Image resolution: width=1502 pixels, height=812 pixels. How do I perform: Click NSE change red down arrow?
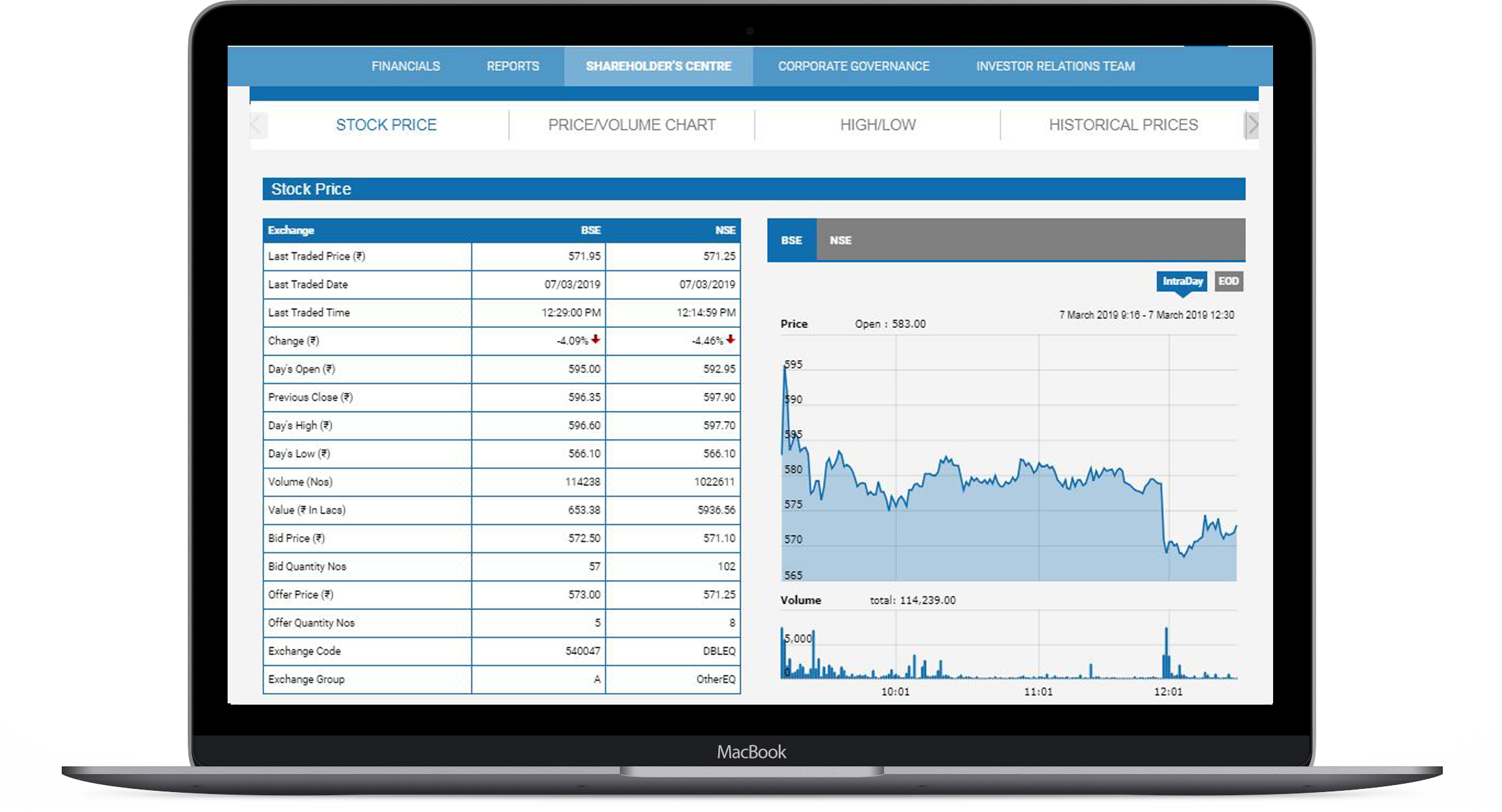(730, 339)
